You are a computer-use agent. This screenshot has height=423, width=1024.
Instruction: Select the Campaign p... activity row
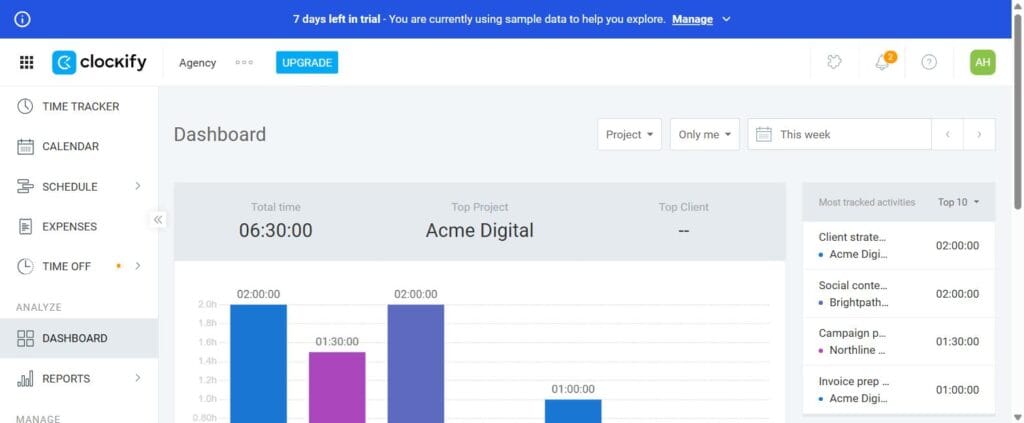click(x=899, y=341)
